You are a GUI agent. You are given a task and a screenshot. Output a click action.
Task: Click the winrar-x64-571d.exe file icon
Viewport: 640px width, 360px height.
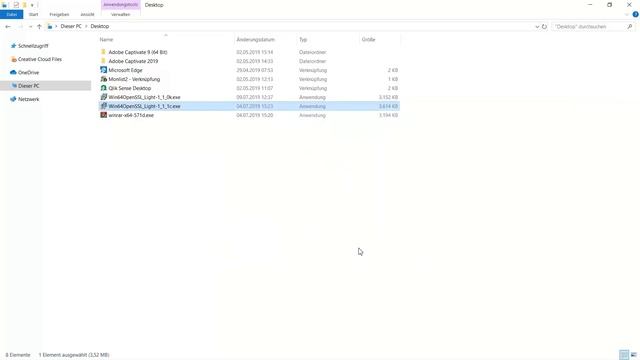coord(104,115)
